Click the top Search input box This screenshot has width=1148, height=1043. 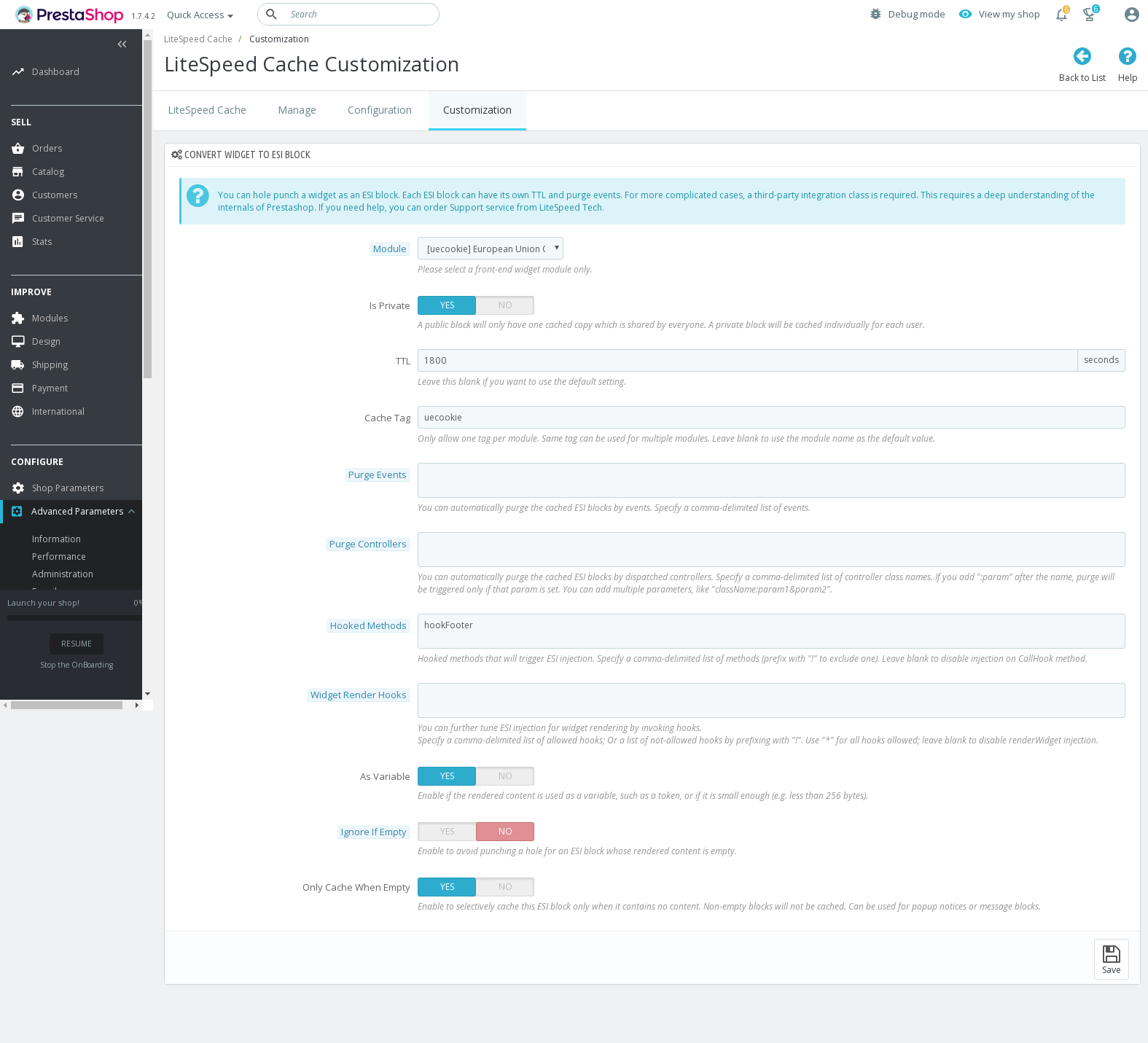tap(348, 14)
